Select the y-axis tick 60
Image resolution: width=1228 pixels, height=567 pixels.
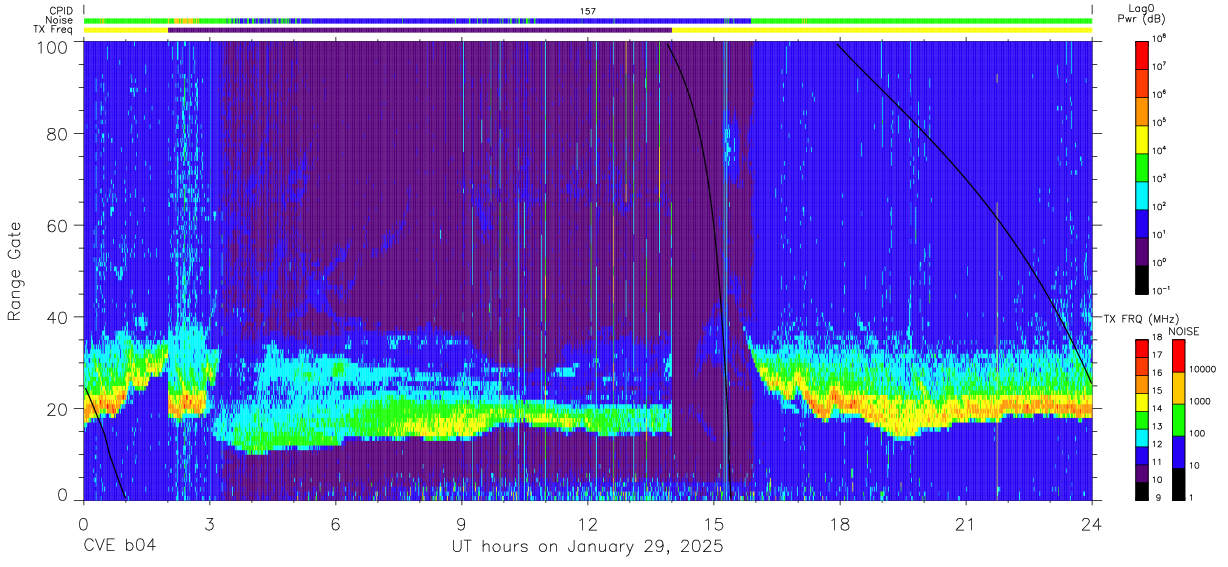tap(58, 225)
